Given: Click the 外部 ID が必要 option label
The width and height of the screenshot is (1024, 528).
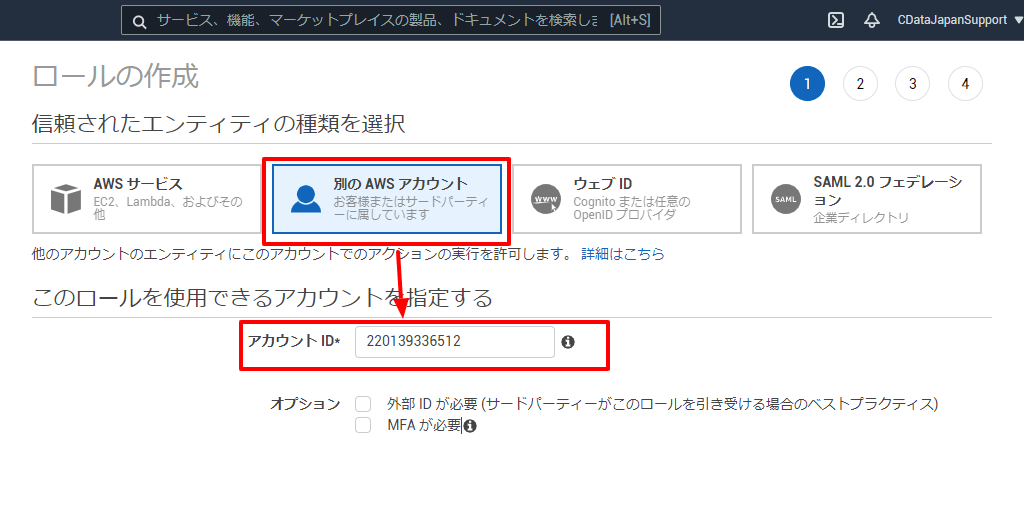Looking at the screenshot, I should tap(662, 404).
